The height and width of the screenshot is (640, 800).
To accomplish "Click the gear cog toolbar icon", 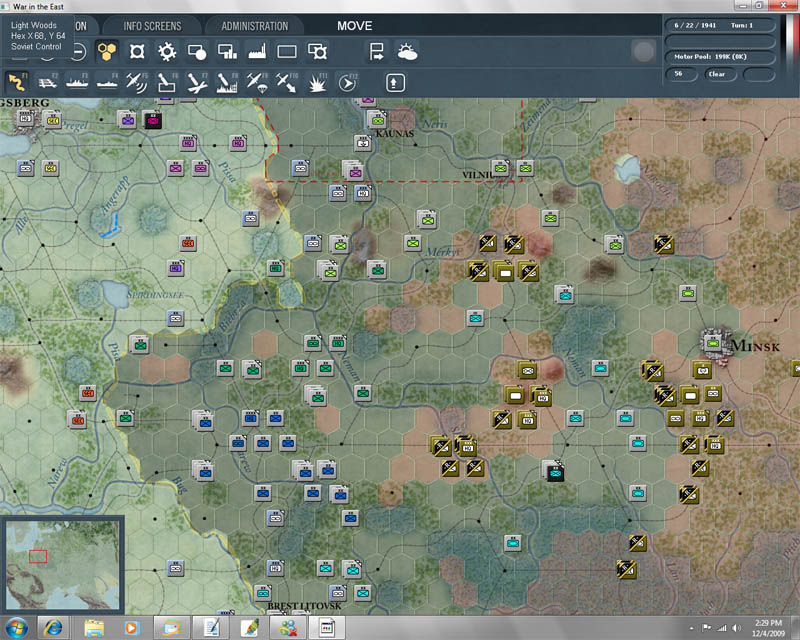I will tap(167, 52).
